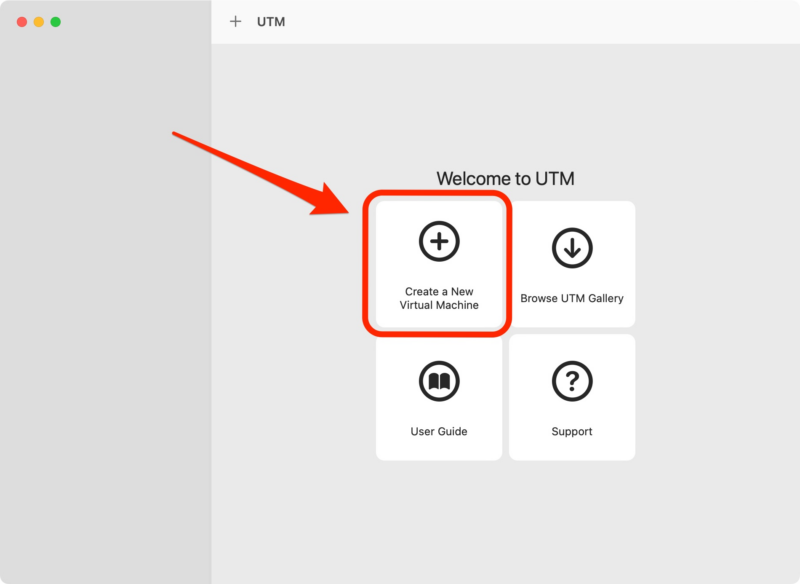
Task: Close the UTM window with red button
Action: tap(22, 22)
